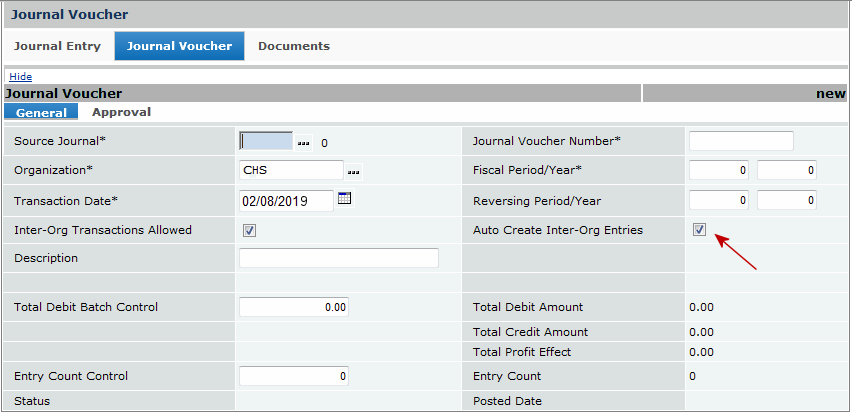852x413 pixels.
Task: Select the Journal Voucher top tab
Action: [x=179, y=46]
